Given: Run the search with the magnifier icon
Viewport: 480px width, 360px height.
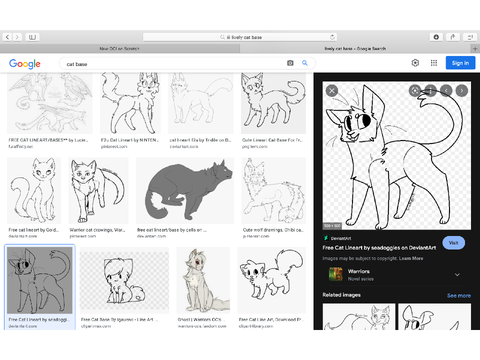Looking at the screenshot, I should tap(305, 63).
